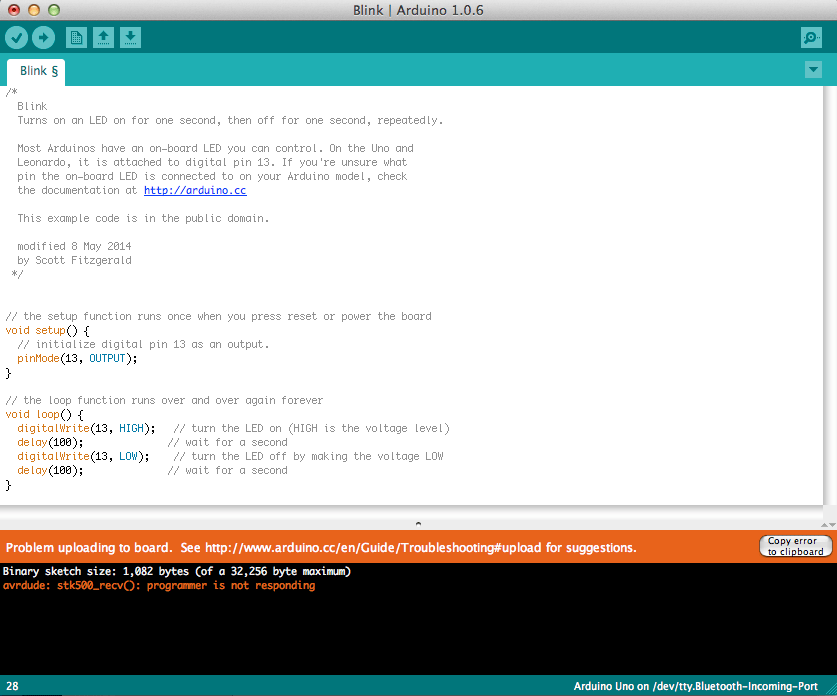Screen dimensions: 837x696
Task: Click the 'Problem uploading to board' error message
Action: coord(321,548)
